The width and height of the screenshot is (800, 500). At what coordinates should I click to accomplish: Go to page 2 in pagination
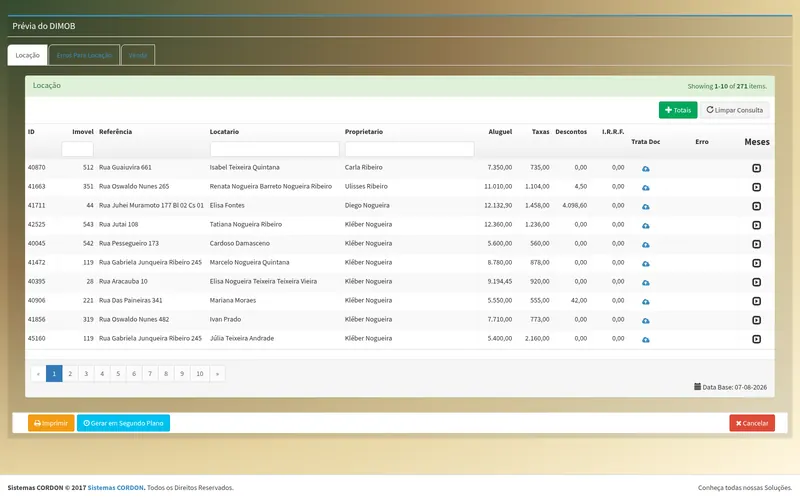tap(70, 373)
